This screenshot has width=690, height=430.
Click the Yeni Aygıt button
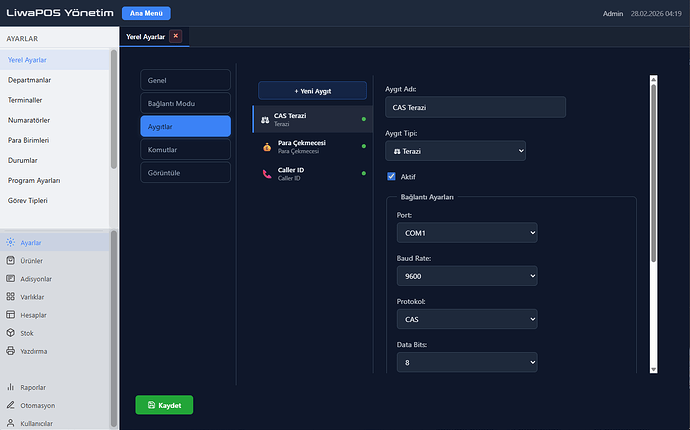[311, 91]
